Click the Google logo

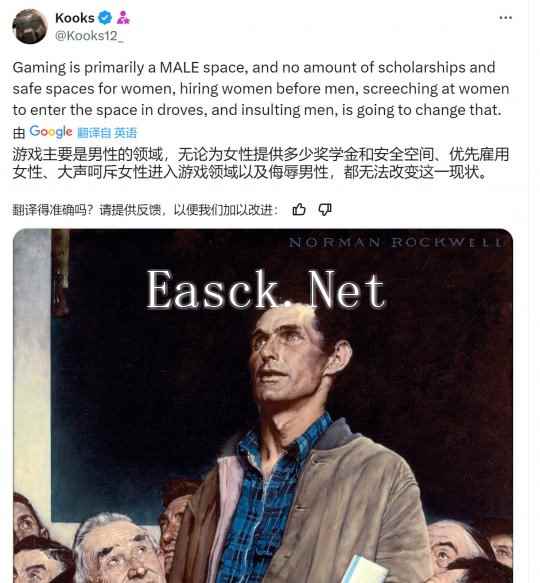[x=51, y=132]
